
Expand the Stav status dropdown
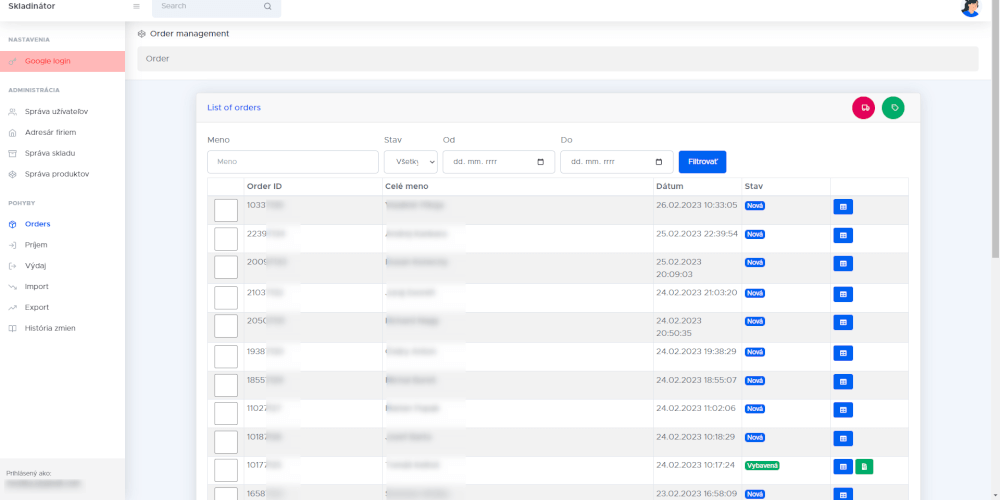click(x=410, y=162)
